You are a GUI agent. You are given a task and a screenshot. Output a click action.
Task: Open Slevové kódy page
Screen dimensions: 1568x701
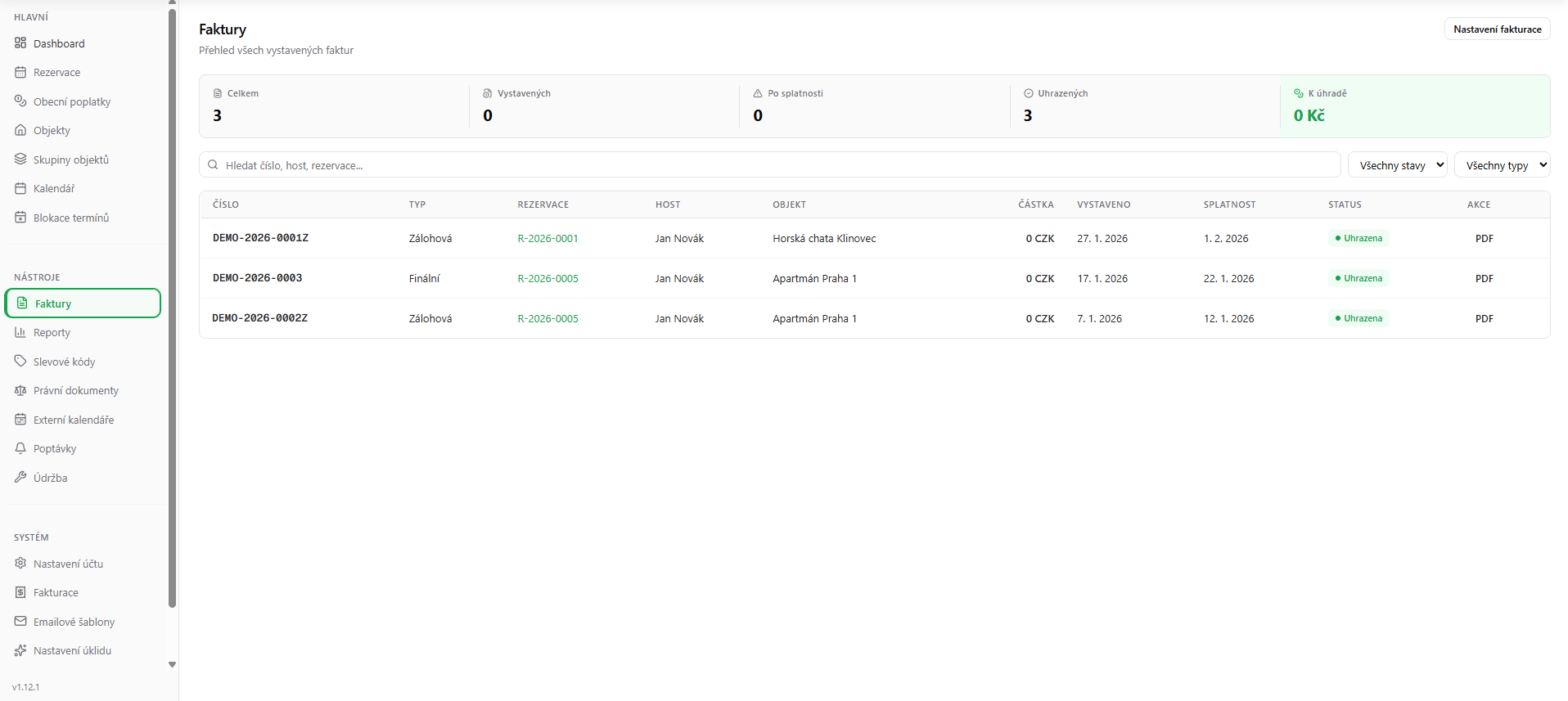(83, 362)
